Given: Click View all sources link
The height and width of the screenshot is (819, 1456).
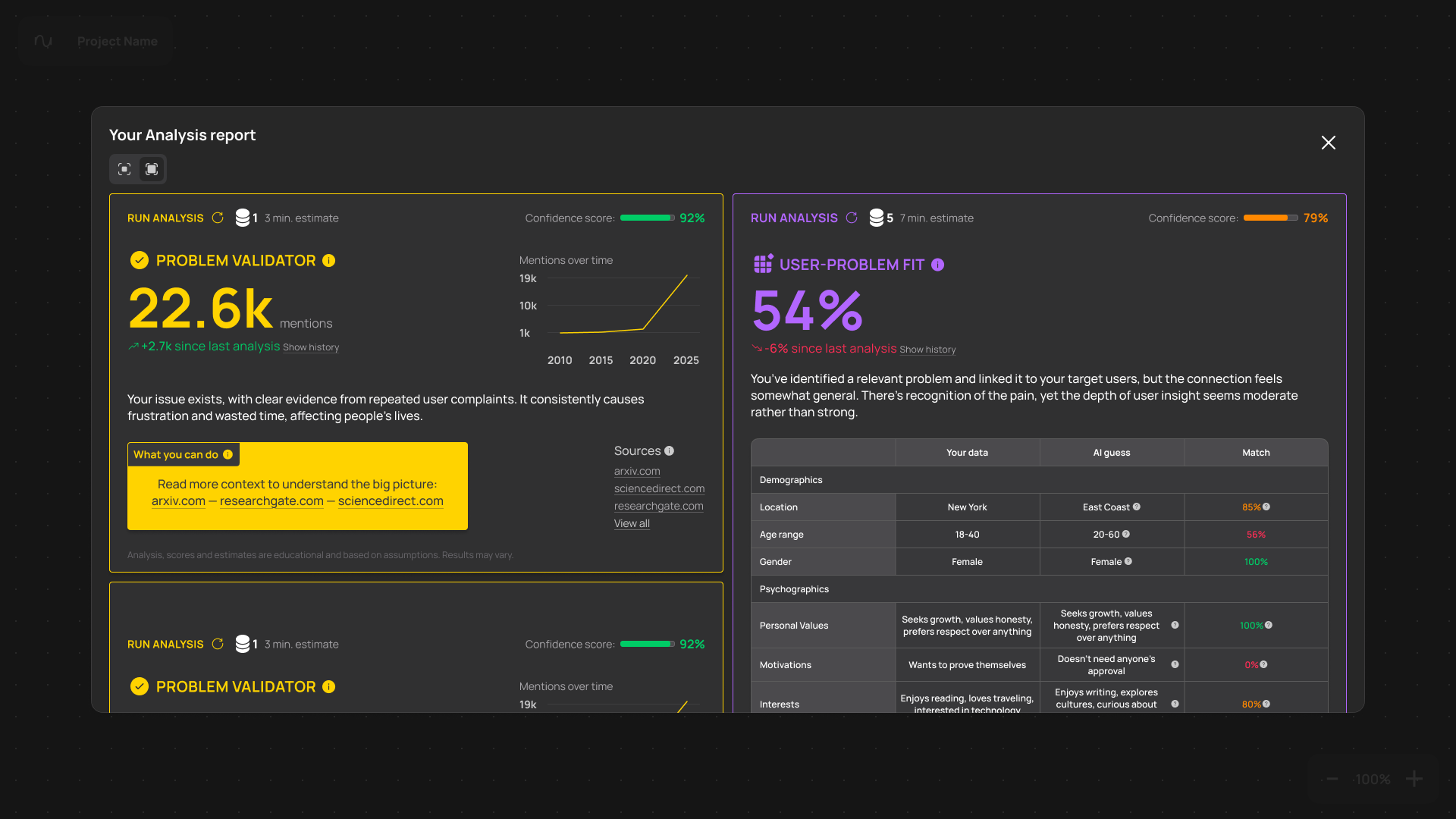Looking at the screenshot, I should (632, 523).
